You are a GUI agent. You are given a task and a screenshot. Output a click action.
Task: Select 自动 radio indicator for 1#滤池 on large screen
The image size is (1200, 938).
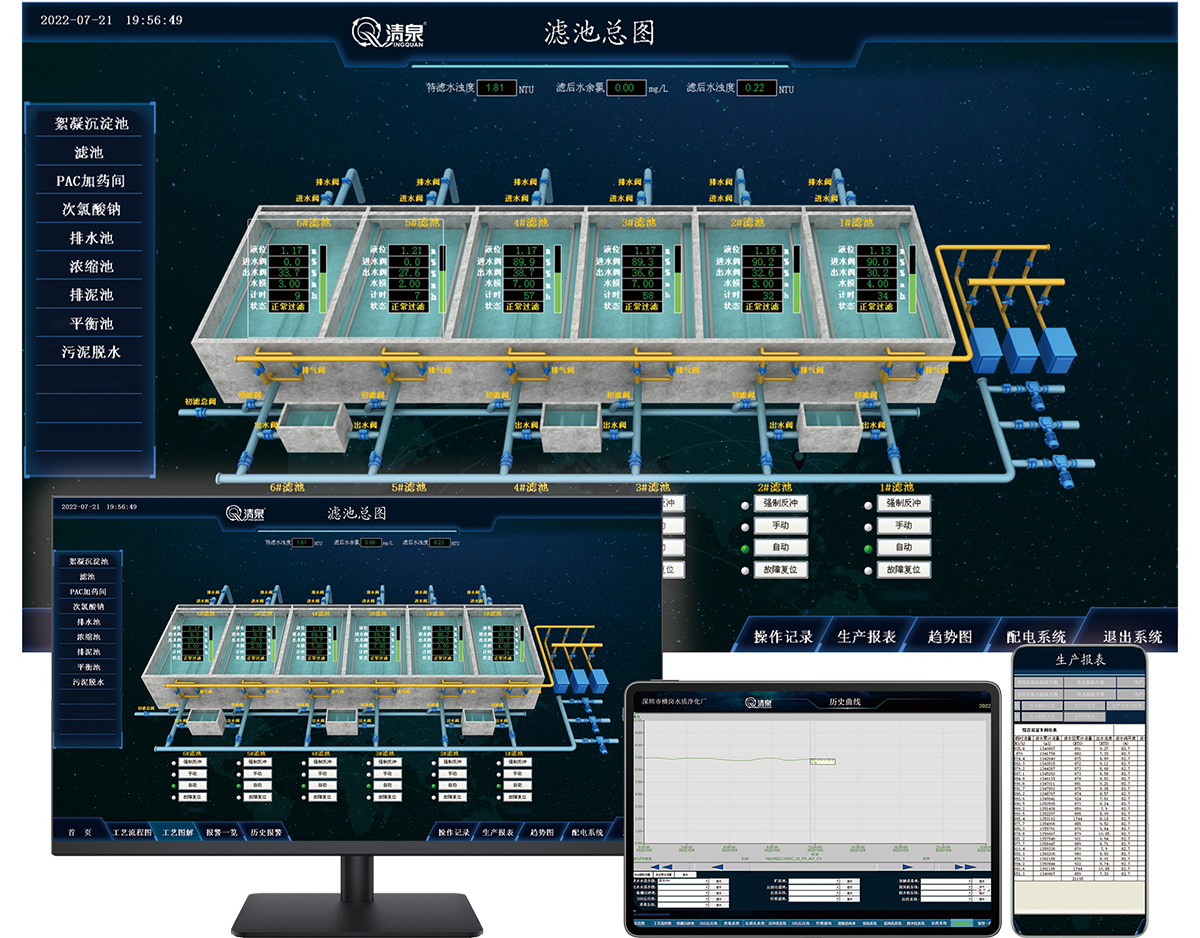[x=869, y=549]
